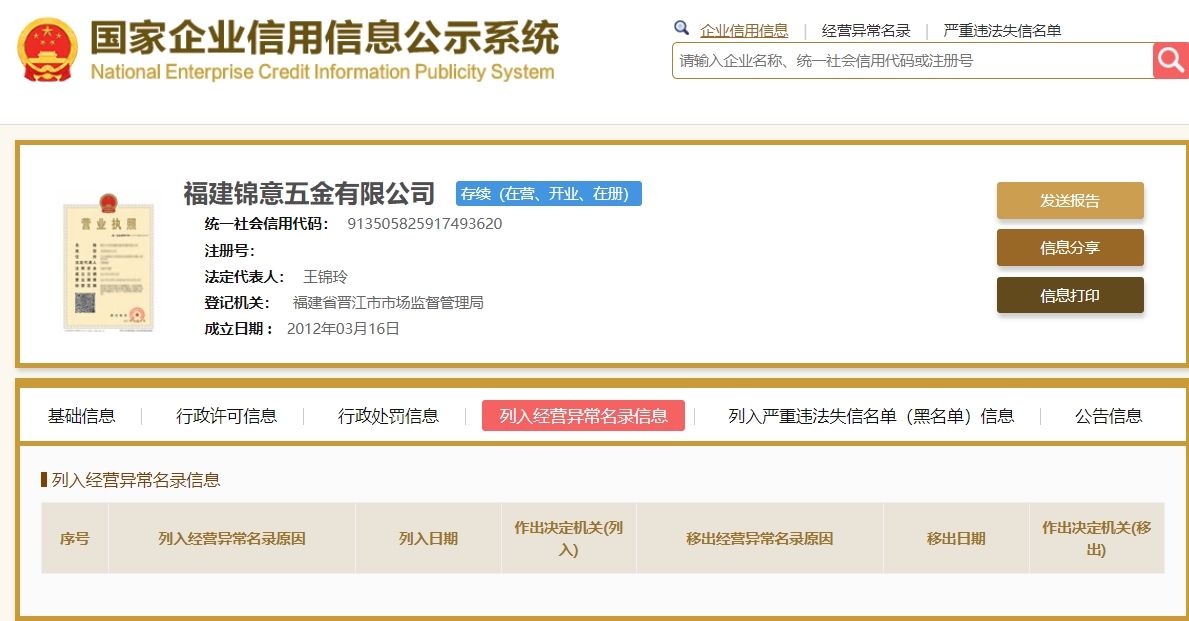The width and height of the screenshot is (1189, 621).
Task: Open the business license thumbnail image
Action: [108, 262]
